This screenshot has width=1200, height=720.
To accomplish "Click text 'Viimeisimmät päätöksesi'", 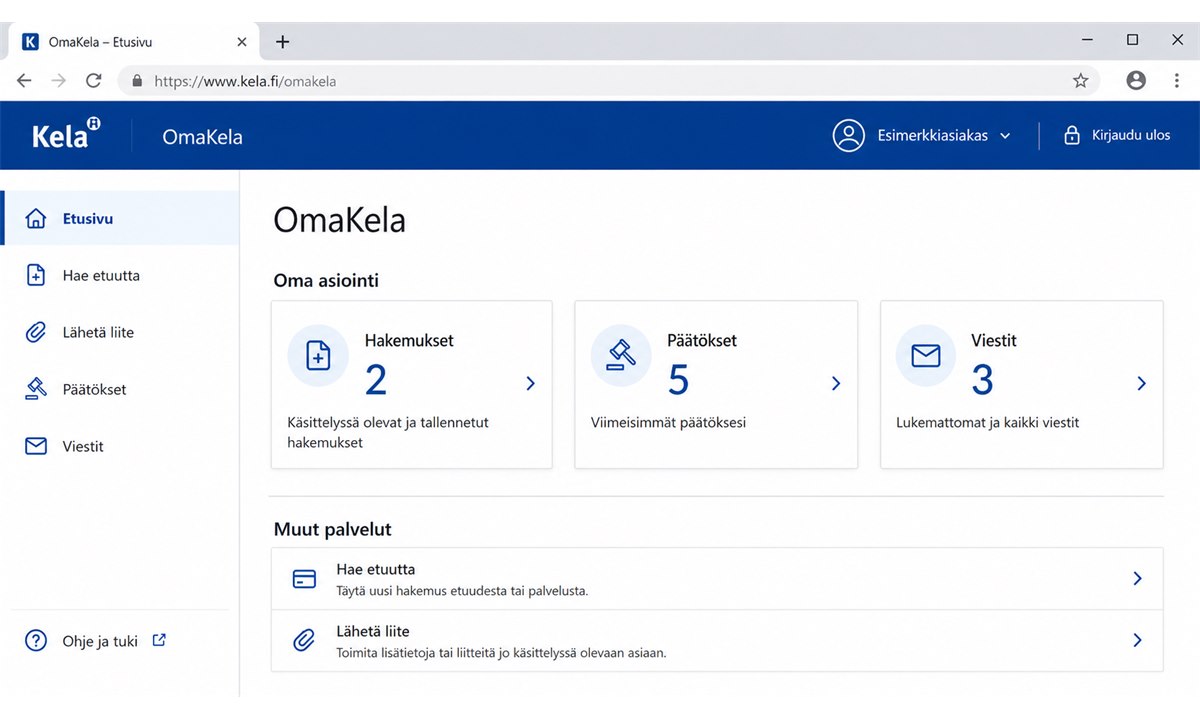I will tap(668, 422).
